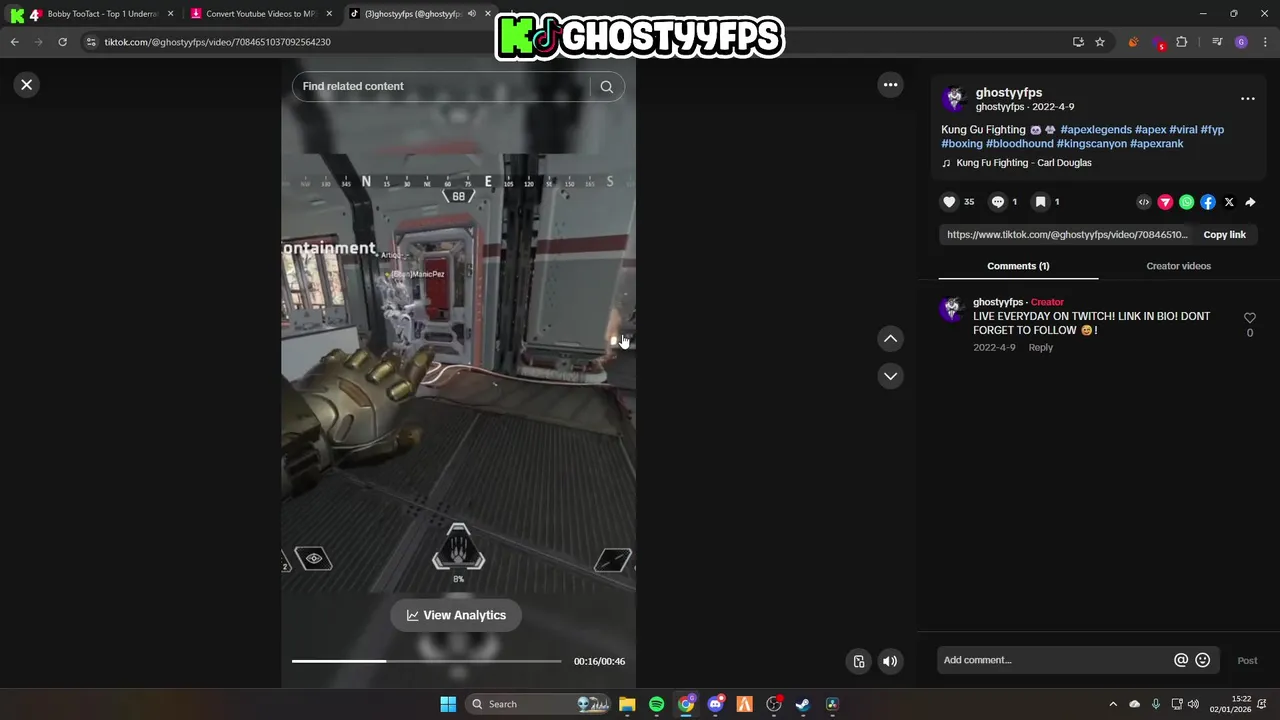Click the taskbar Search box

point(539,704)
